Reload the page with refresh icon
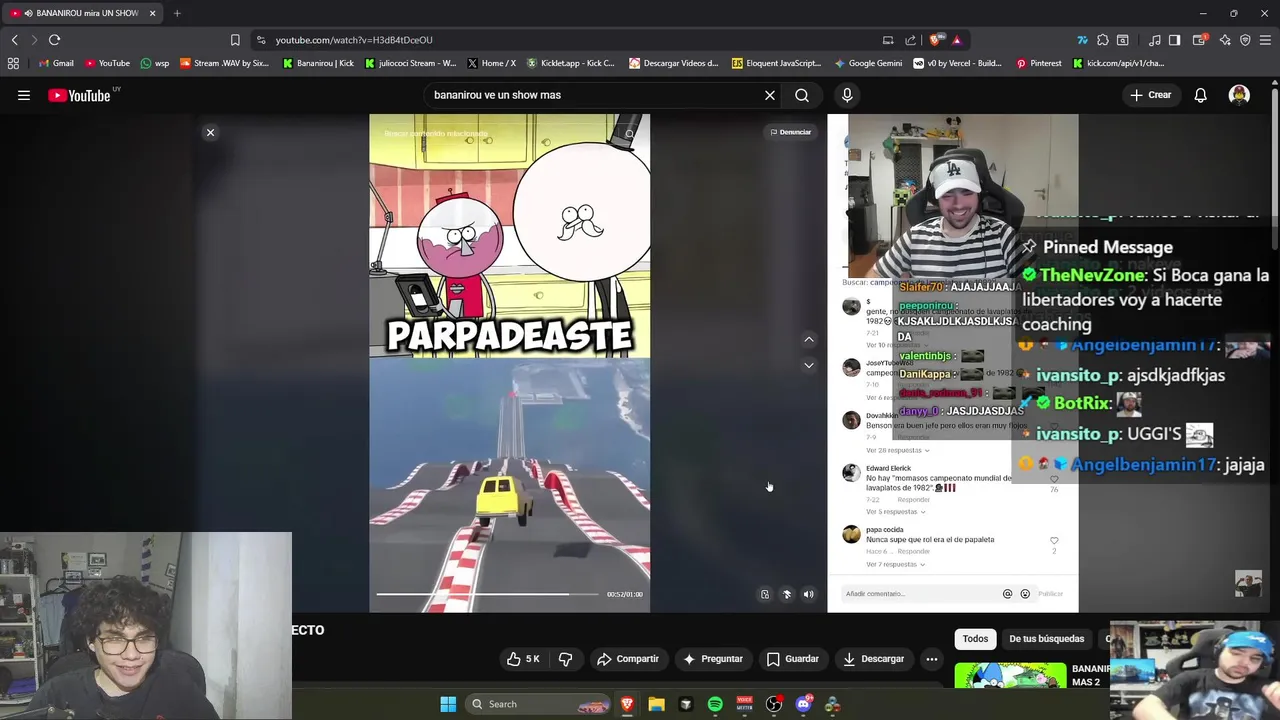This screenshot has height=720, width=1280. click(54, 40)
